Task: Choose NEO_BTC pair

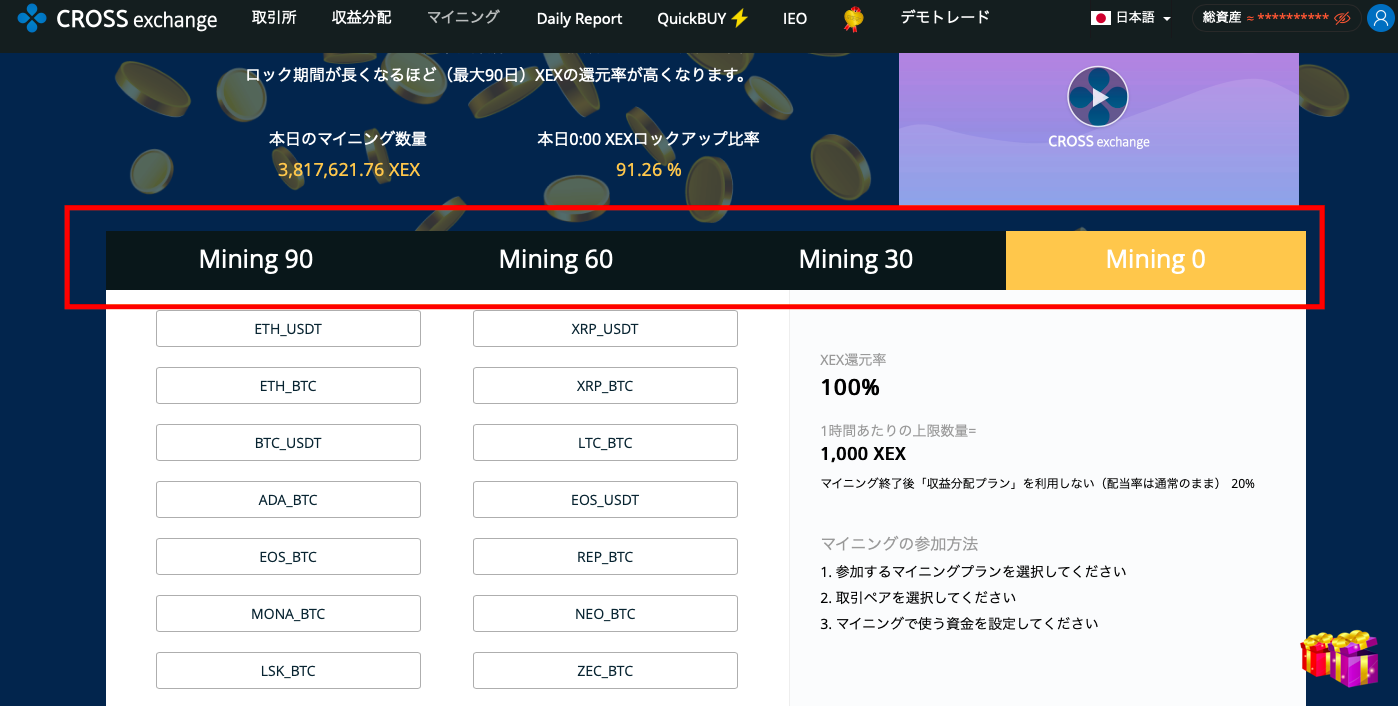Action: [x=605, y=613]
